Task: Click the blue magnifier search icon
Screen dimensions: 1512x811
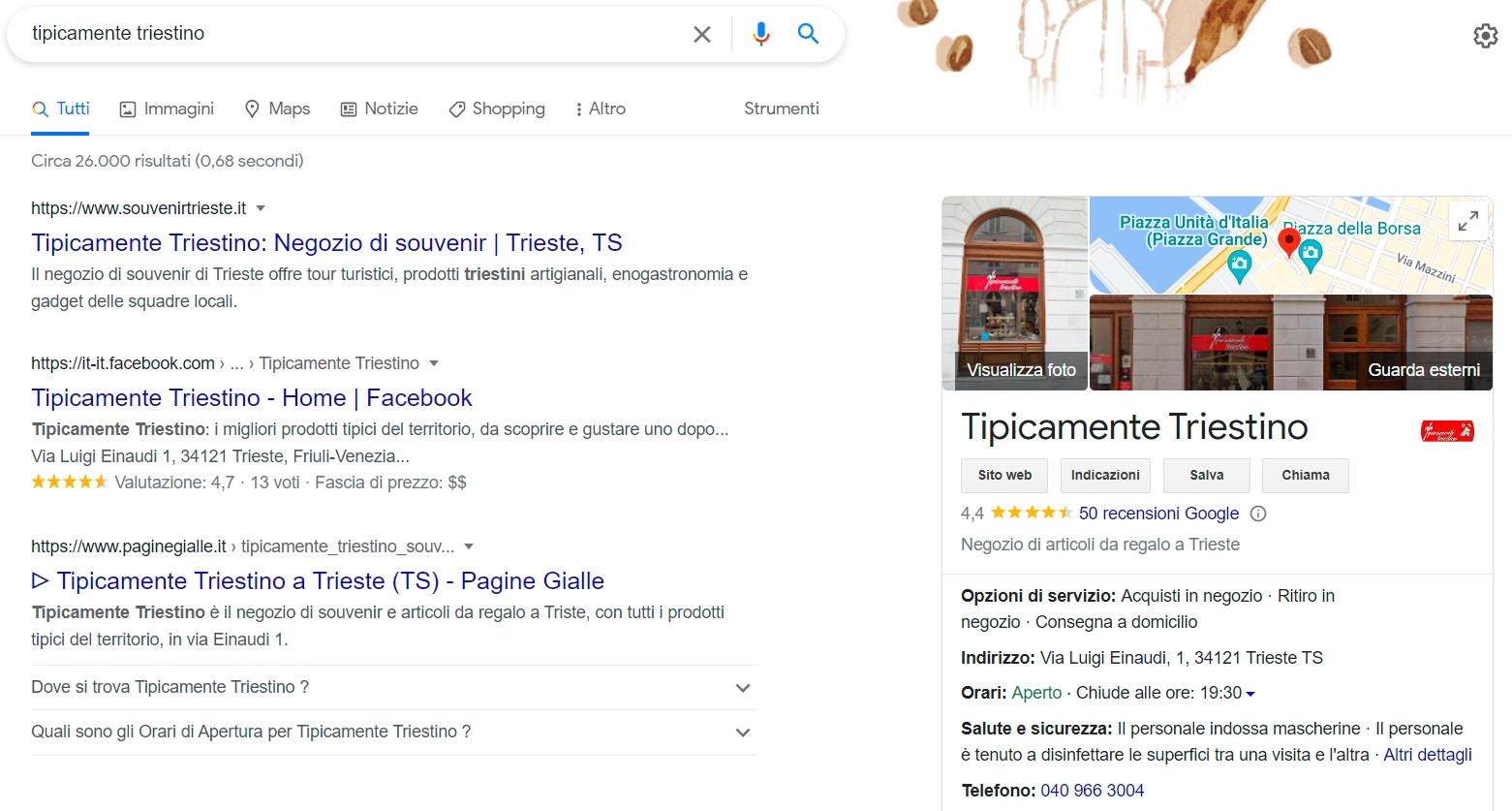Action: (x=808, y=34)
